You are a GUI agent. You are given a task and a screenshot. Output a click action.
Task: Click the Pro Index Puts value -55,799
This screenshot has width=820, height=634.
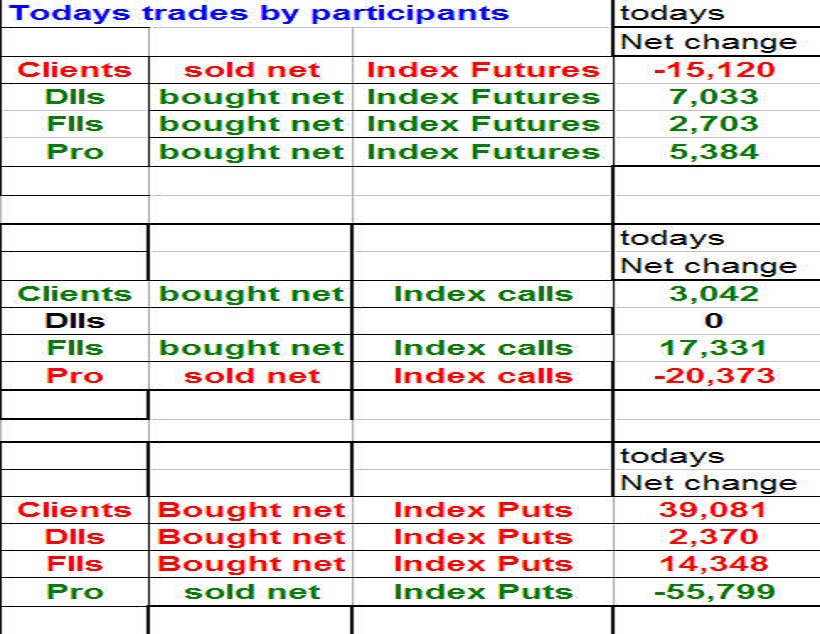point(714,591)
